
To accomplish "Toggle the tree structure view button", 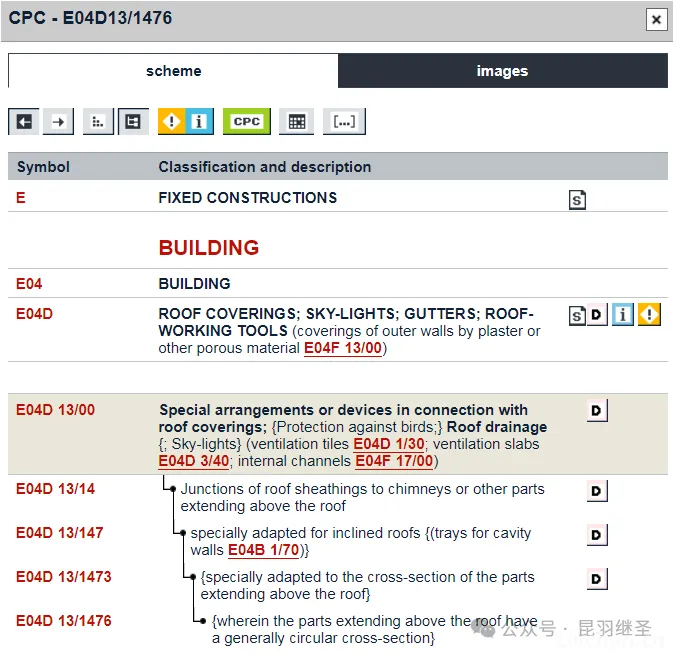I will tap(133, 121).
